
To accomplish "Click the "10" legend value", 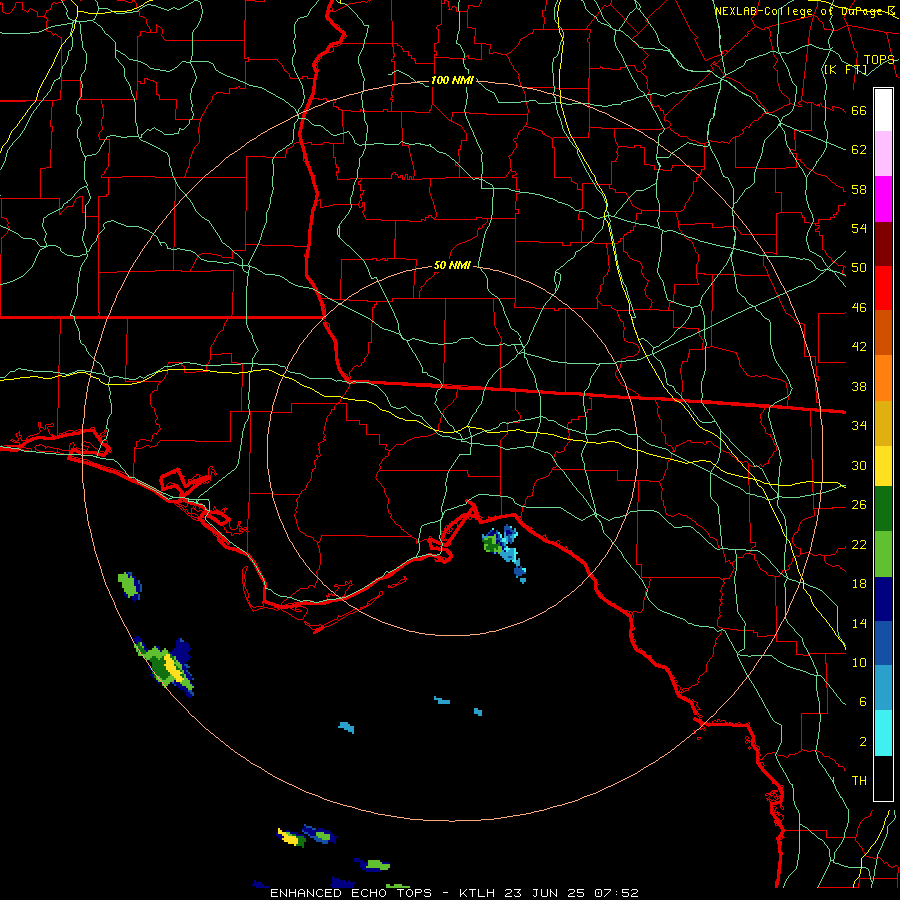I will (x=859, y=662).
